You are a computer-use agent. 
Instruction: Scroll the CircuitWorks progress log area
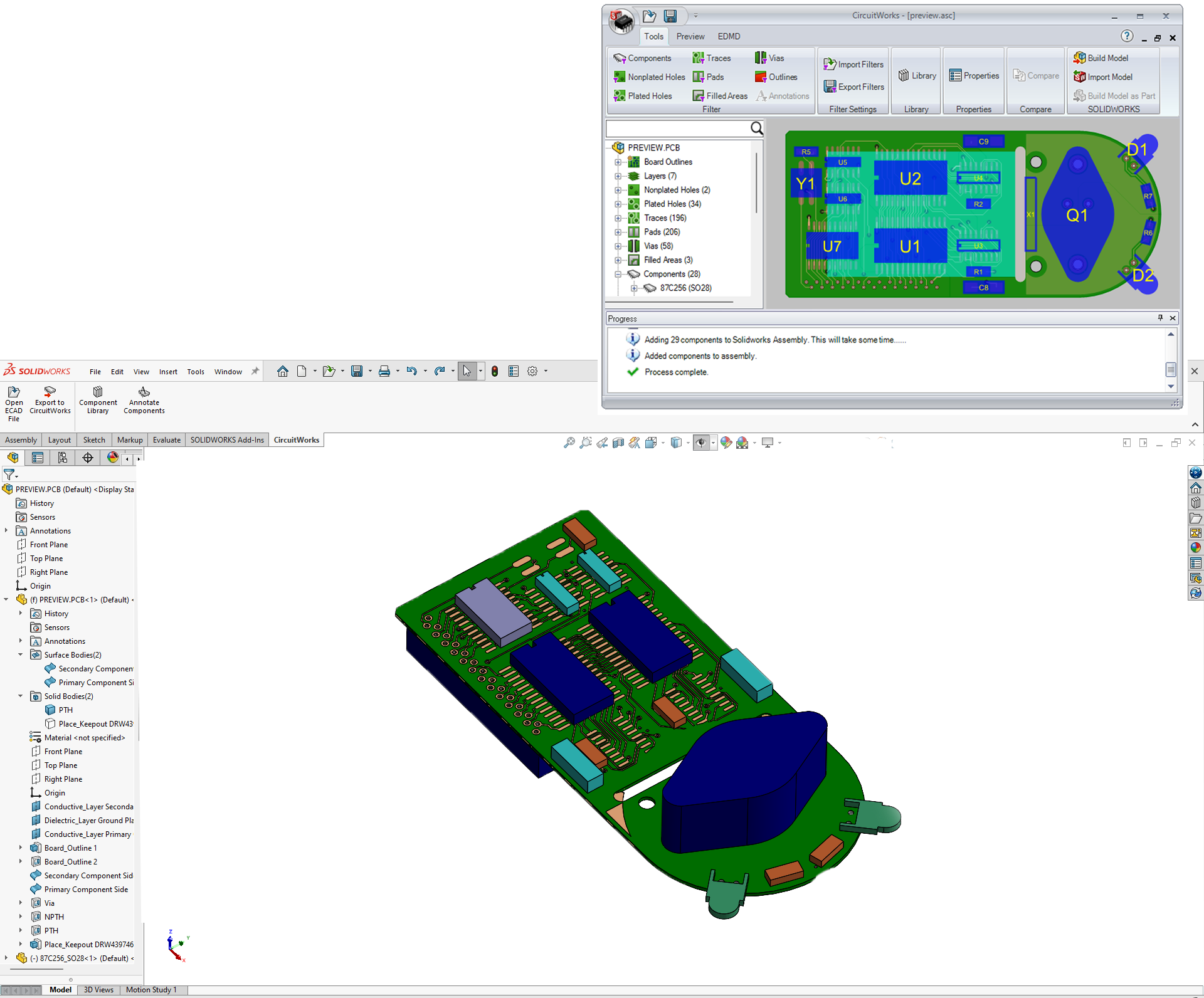point(1170,365)
